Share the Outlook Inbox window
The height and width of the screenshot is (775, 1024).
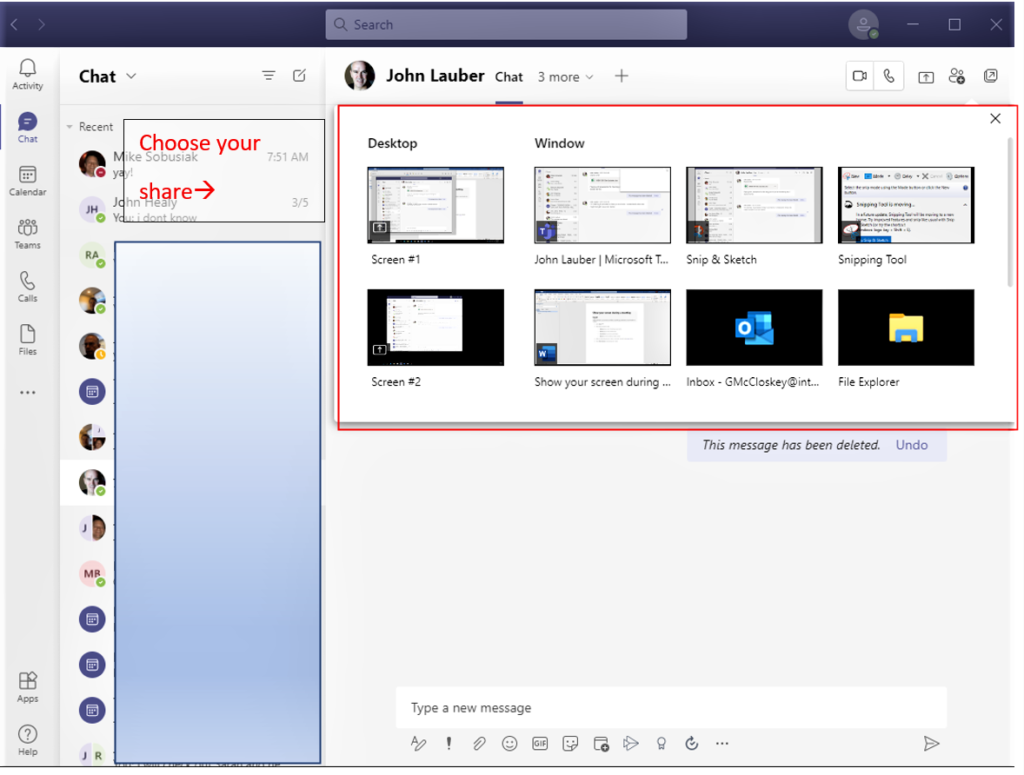pyautogui.click(x=754, y=327)
